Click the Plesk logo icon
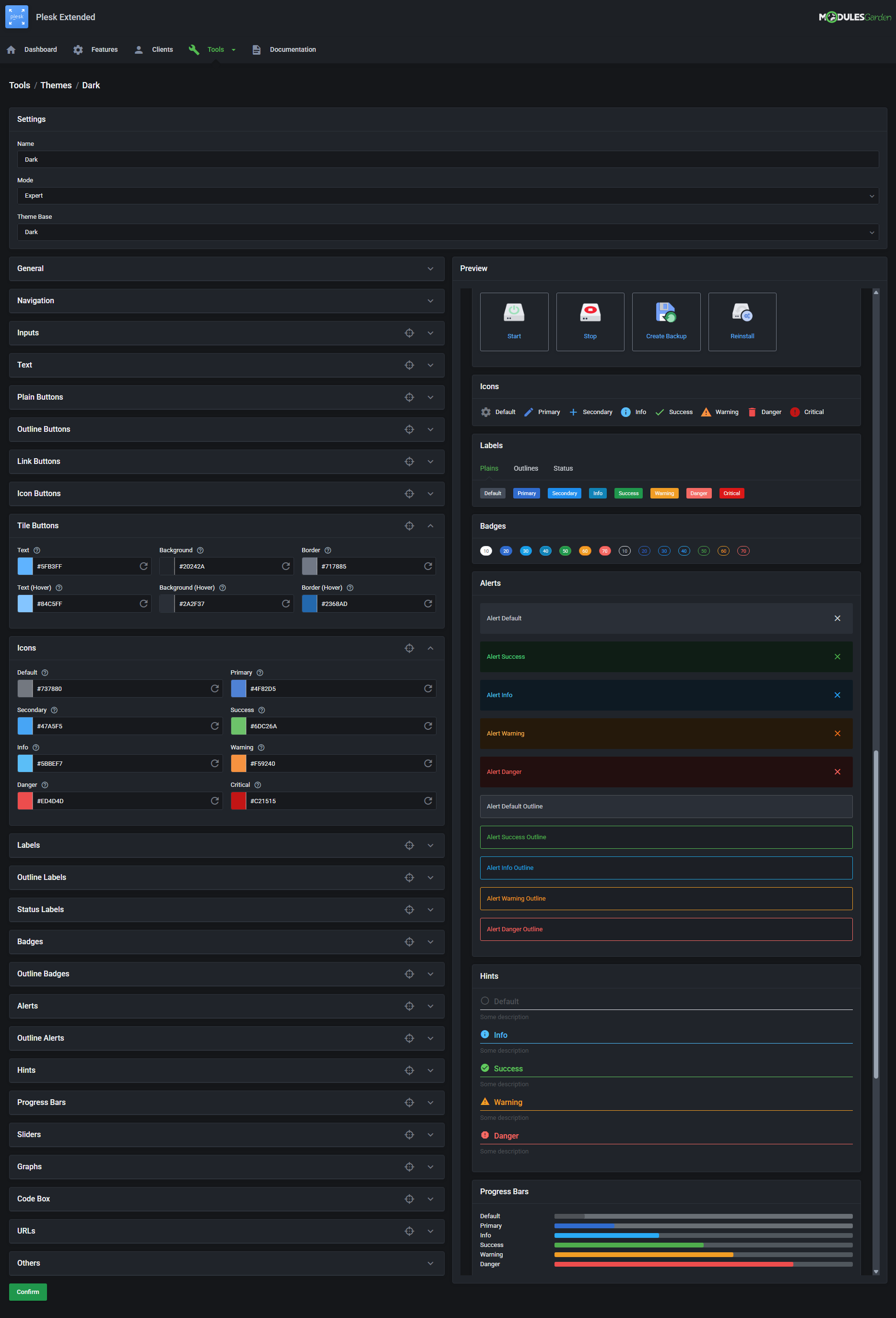 point(16,17)
